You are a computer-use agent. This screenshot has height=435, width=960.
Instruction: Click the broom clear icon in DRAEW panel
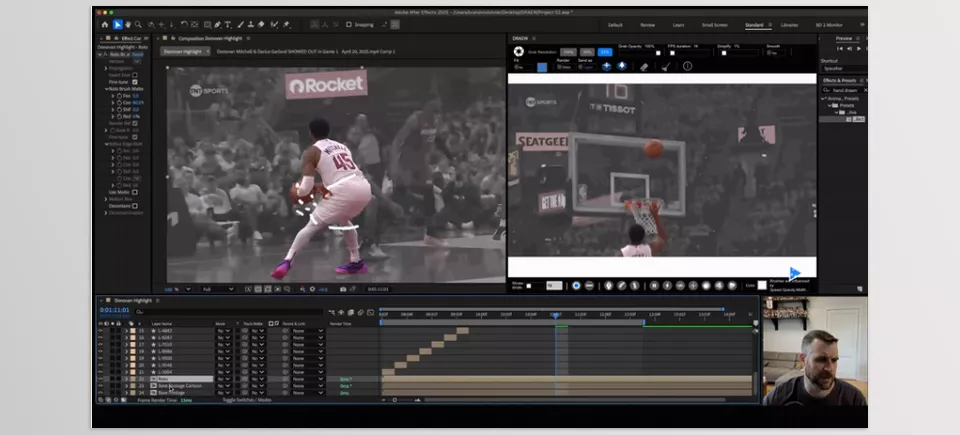[666, 66]
